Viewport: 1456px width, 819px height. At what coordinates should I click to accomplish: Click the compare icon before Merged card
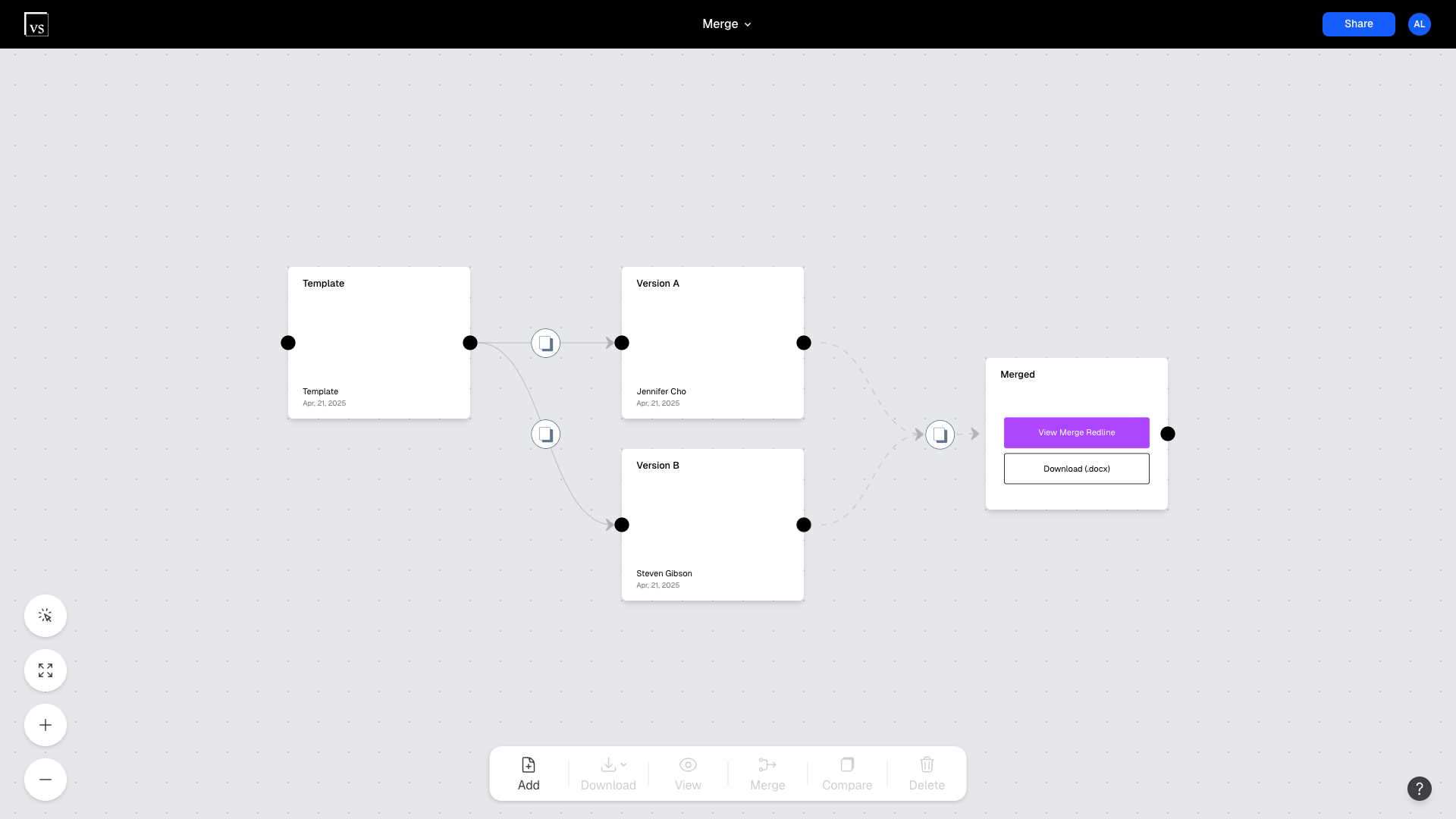tap(940, 435)
